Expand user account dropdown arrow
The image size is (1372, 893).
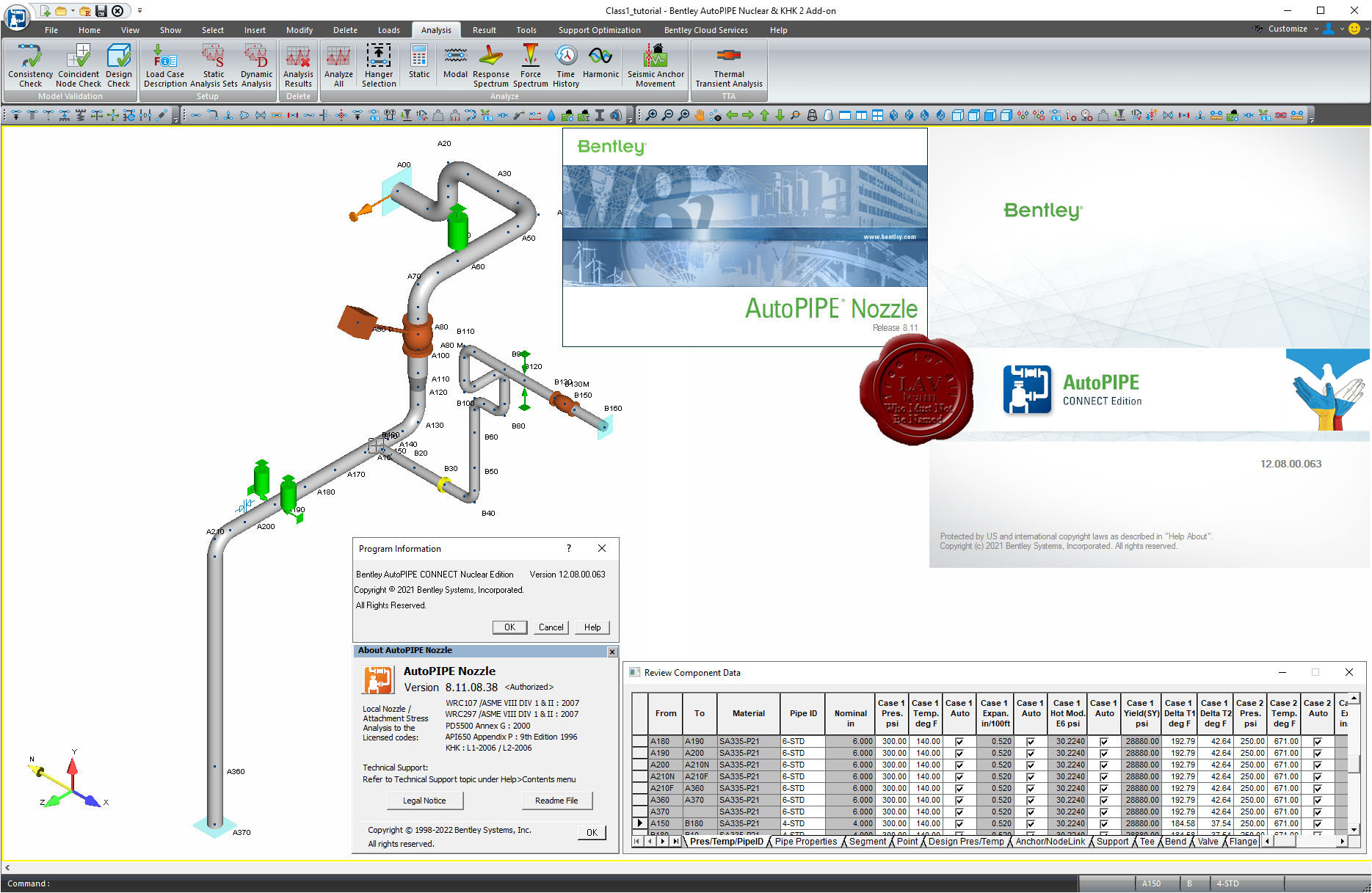click(x=1343, y=29)
